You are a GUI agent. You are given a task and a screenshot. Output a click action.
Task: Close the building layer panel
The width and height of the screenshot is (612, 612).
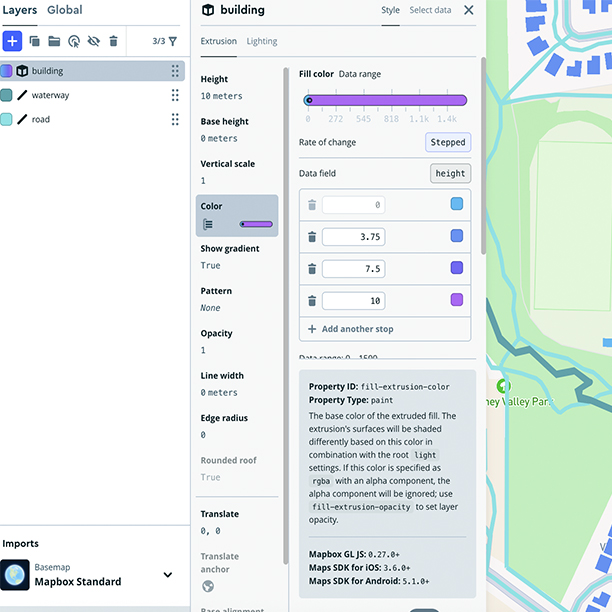(x=469, y=10)
